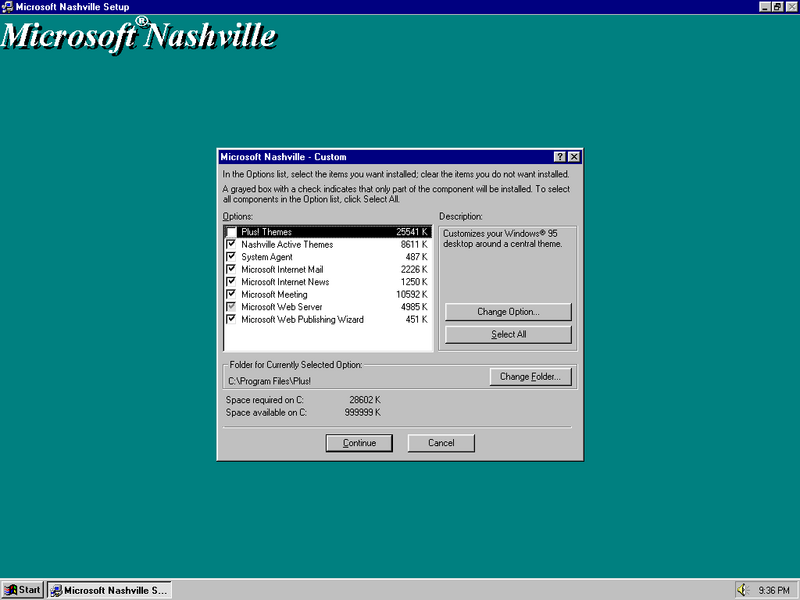Toggle Microsoft Internet News checkbox
The height and width of the screenshot is (600, 800).
[x=231, y=282]
